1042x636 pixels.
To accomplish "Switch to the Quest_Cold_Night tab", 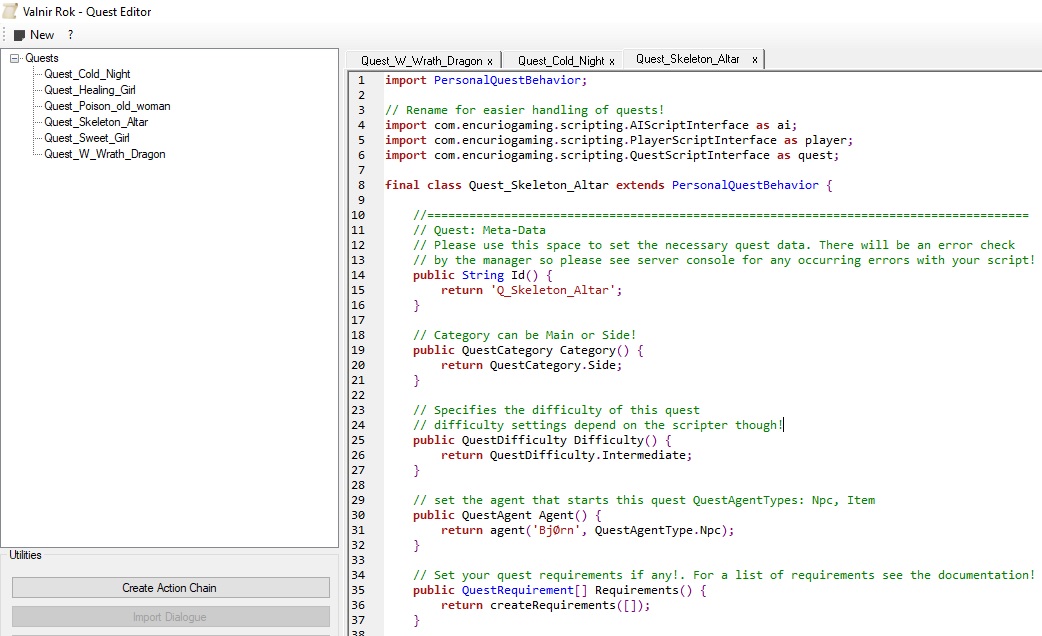I will point(561,60).
